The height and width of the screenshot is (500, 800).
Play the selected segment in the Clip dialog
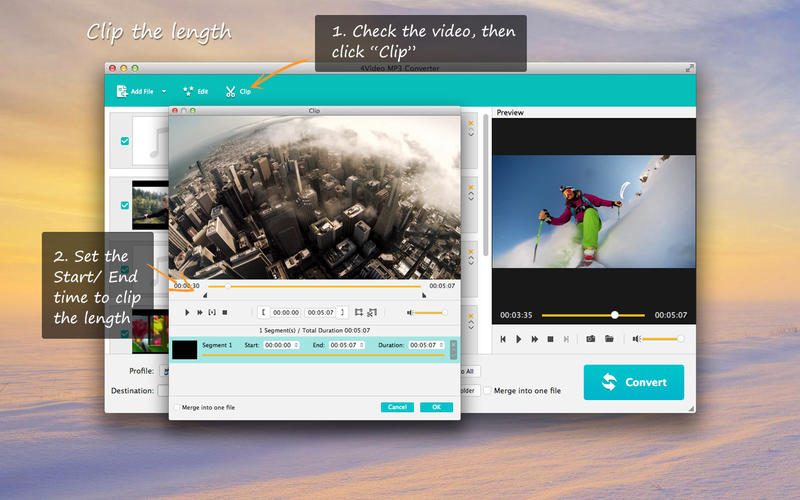click(x=212, y=312)
